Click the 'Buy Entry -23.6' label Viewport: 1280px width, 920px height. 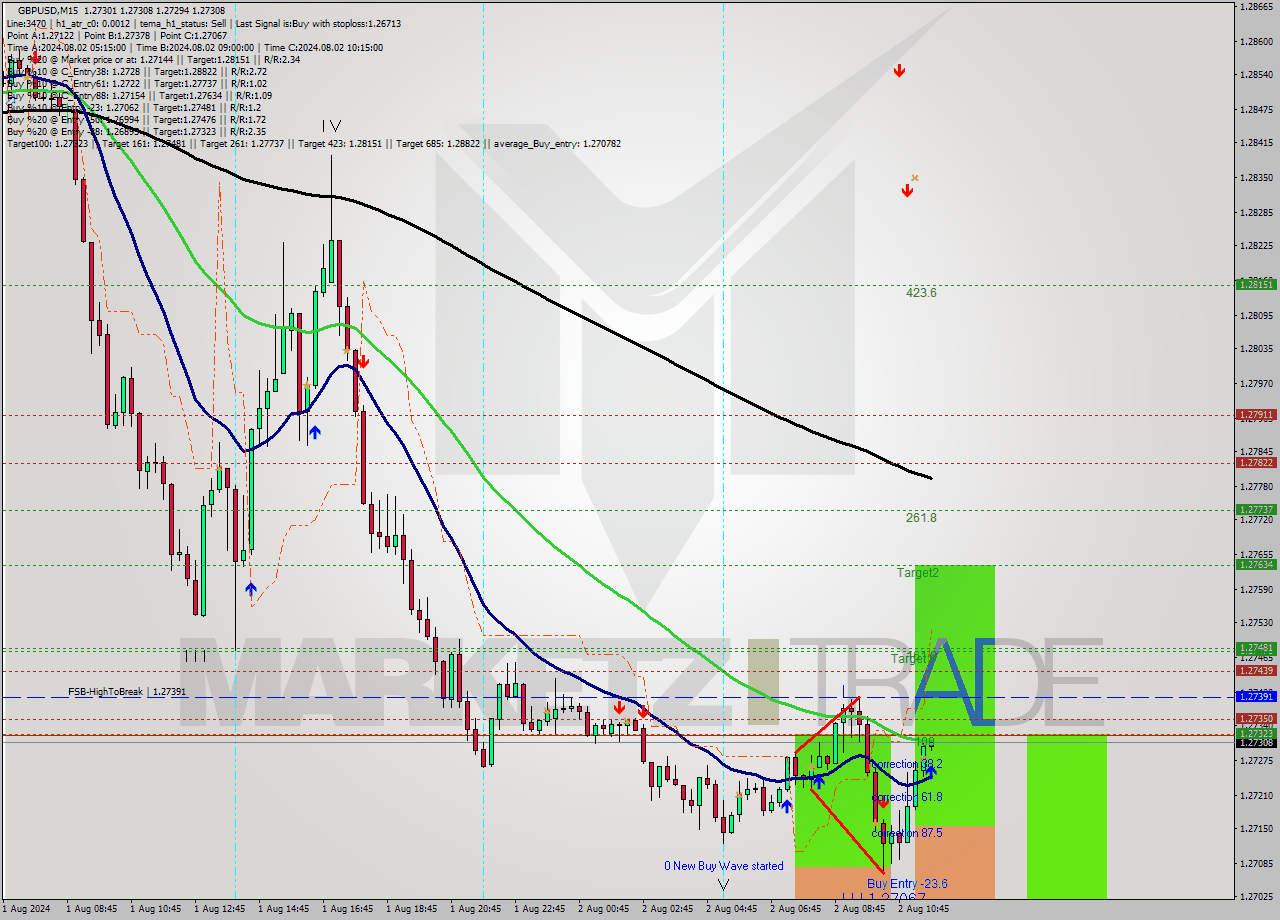point(907,884)
